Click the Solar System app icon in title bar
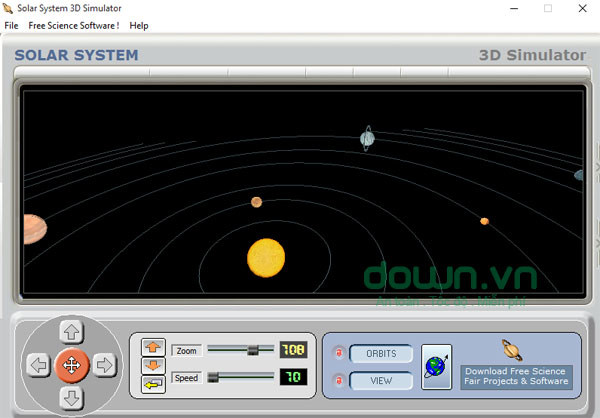This screenshot has width=600, height=418. click(8, 8)
